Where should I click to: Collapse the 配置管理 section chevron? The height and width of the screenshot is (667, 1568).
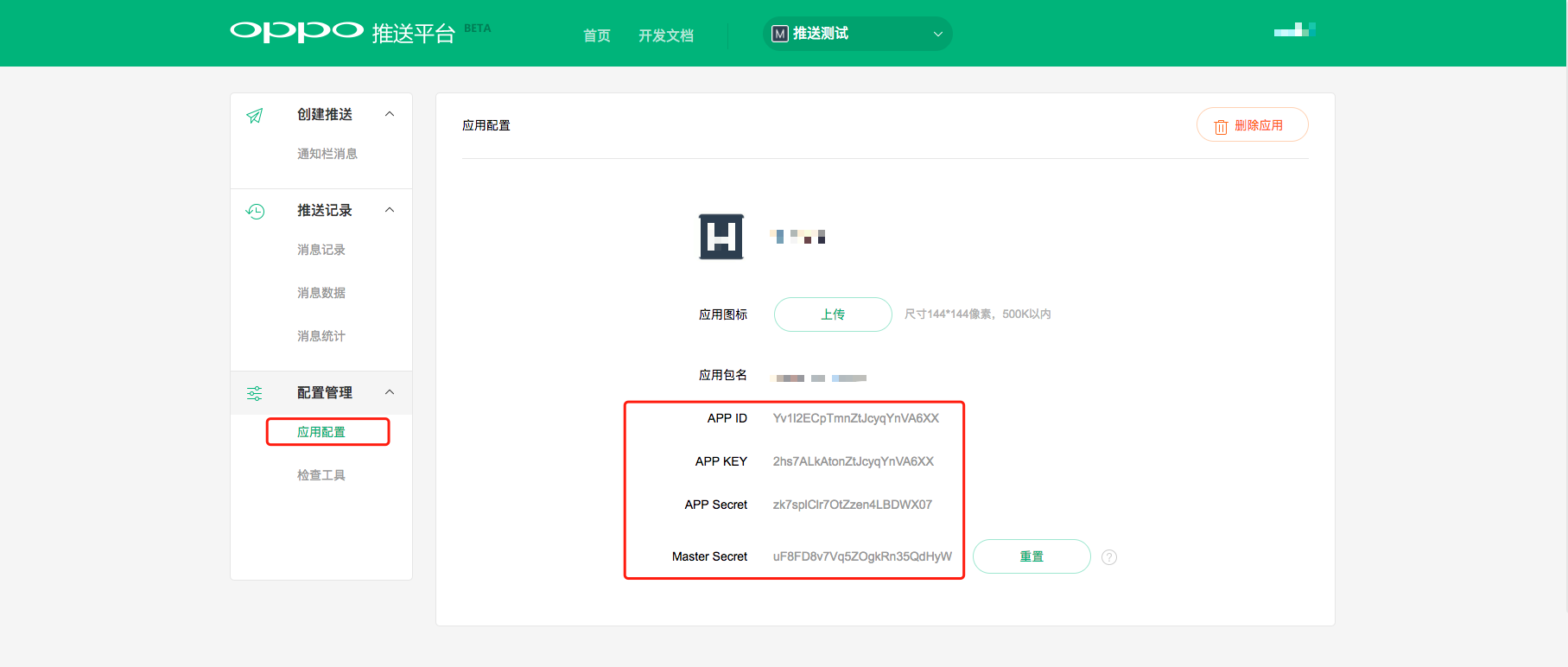[x=390, y=392]
